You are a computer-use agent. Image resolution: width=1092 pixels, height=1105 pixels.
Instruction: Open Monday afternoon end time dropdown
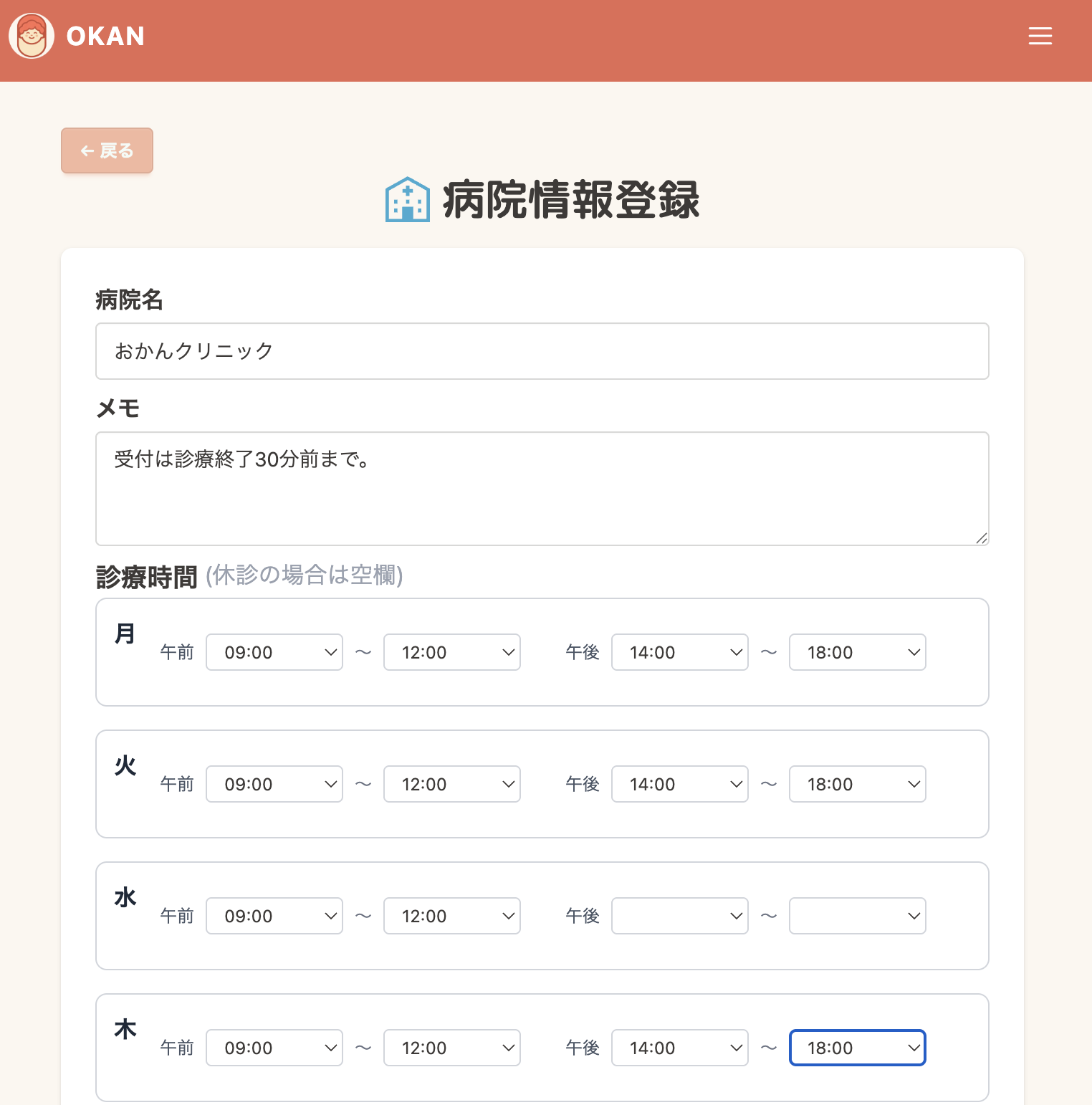pos(857,652)
